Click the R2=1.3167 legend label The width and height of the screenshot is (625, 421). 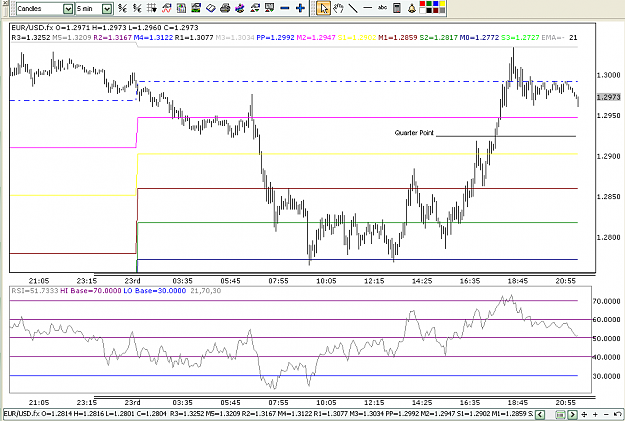click(x=112, y=37)
